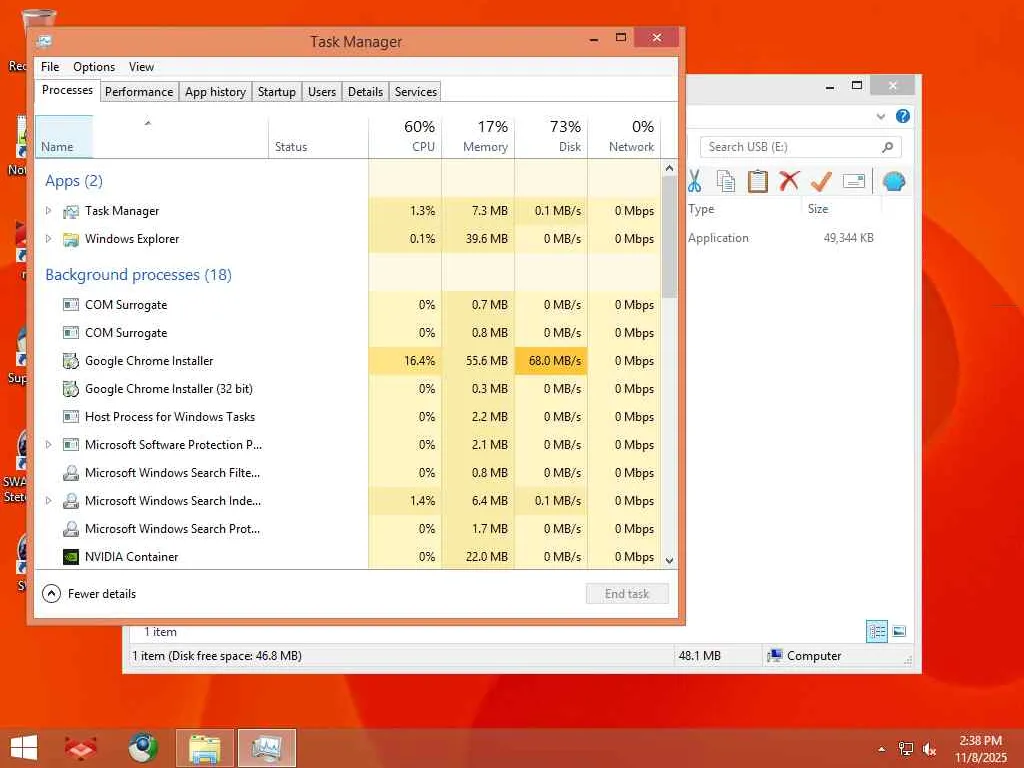Sort processes by Disk column header
Viewport: 1024px width, 768px height.
(x=551, y=136)
